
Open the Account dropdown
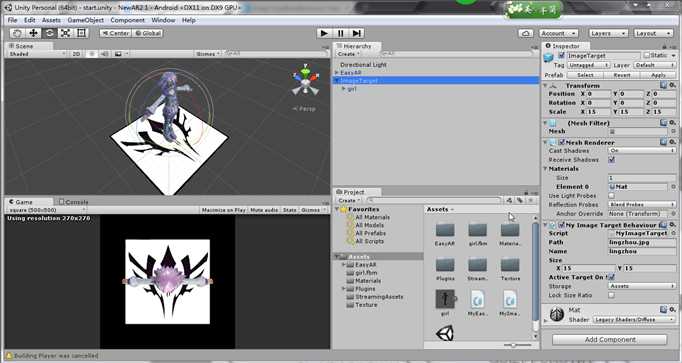pos(559,33)
